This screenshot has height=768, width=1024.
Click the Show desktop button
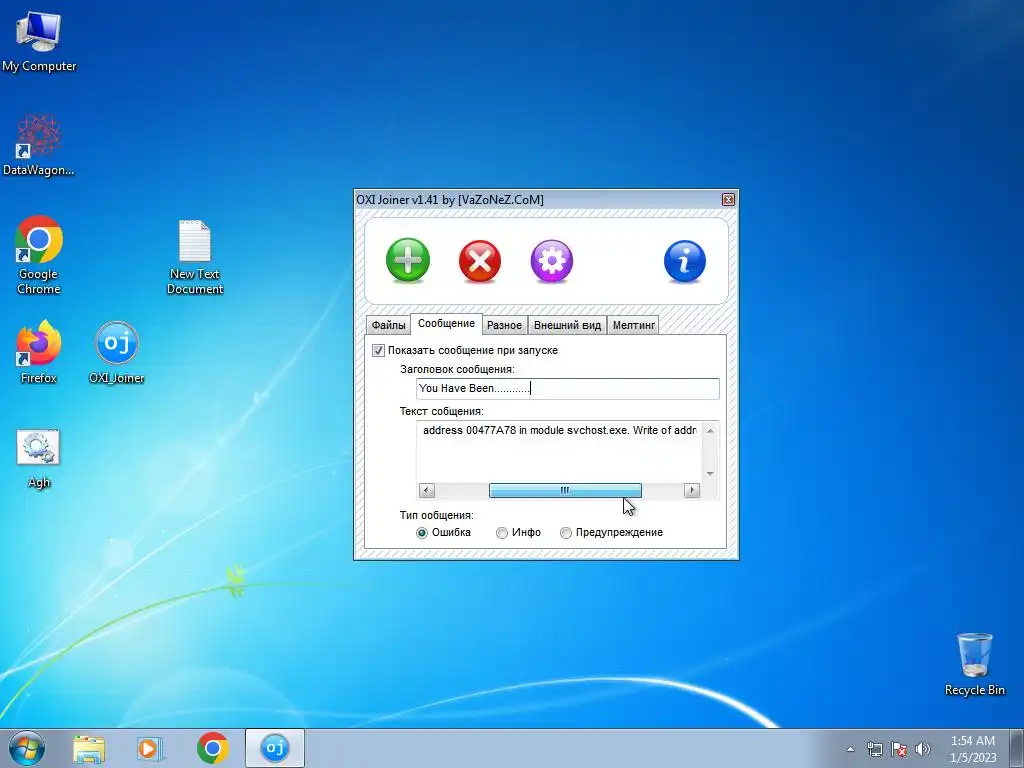coord(1017,749)
